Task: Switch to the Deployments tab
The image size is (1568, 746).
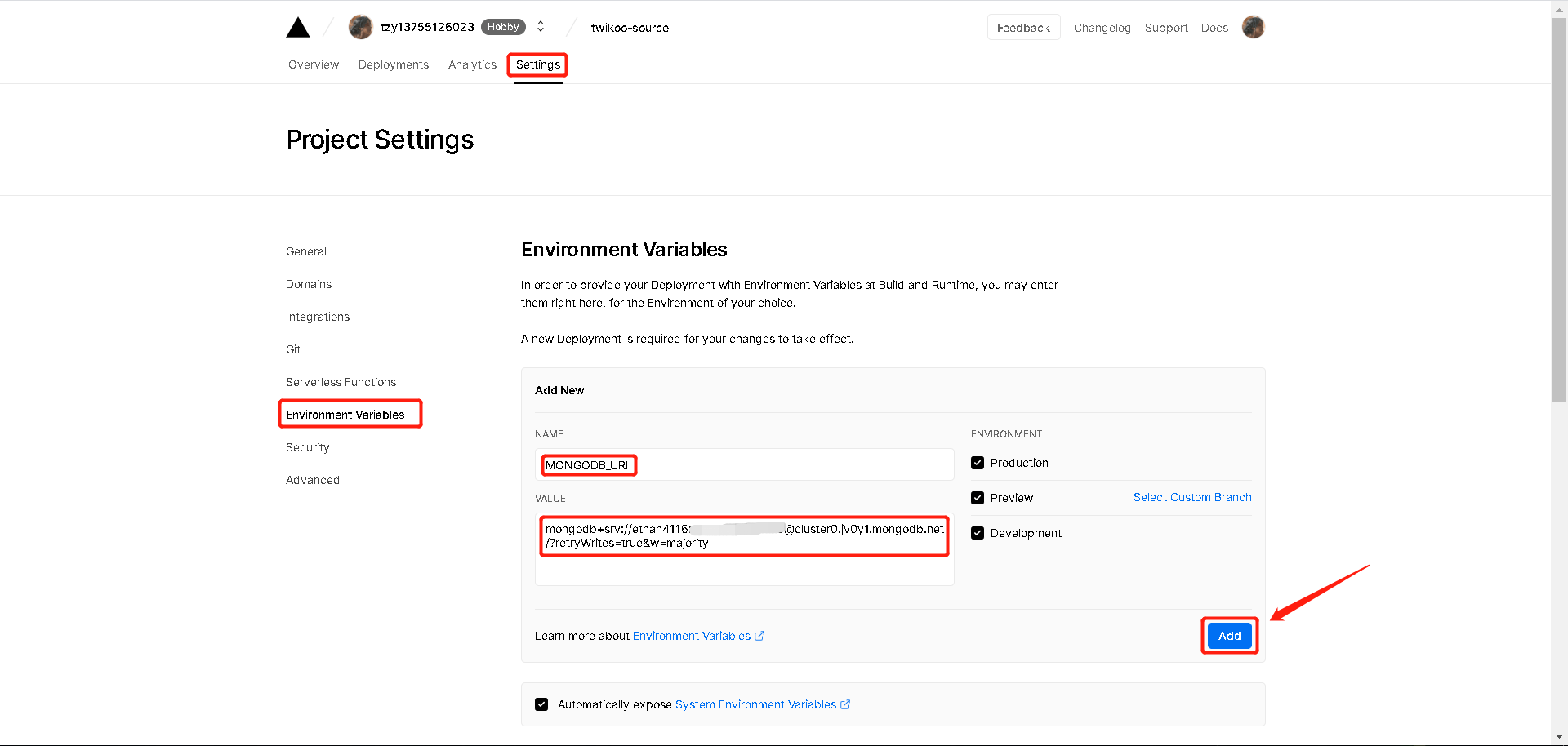Action: 393,64
